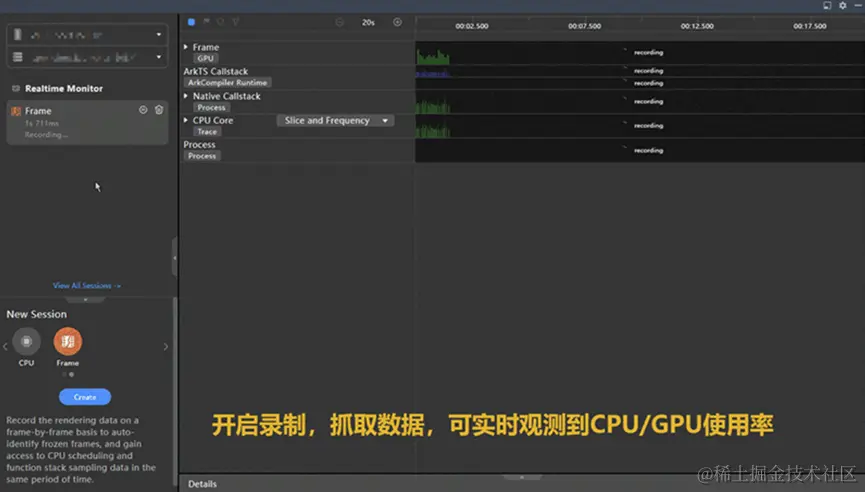Click the Trace tag under CPU Core
865x492 pixels.
click(207, 132)
